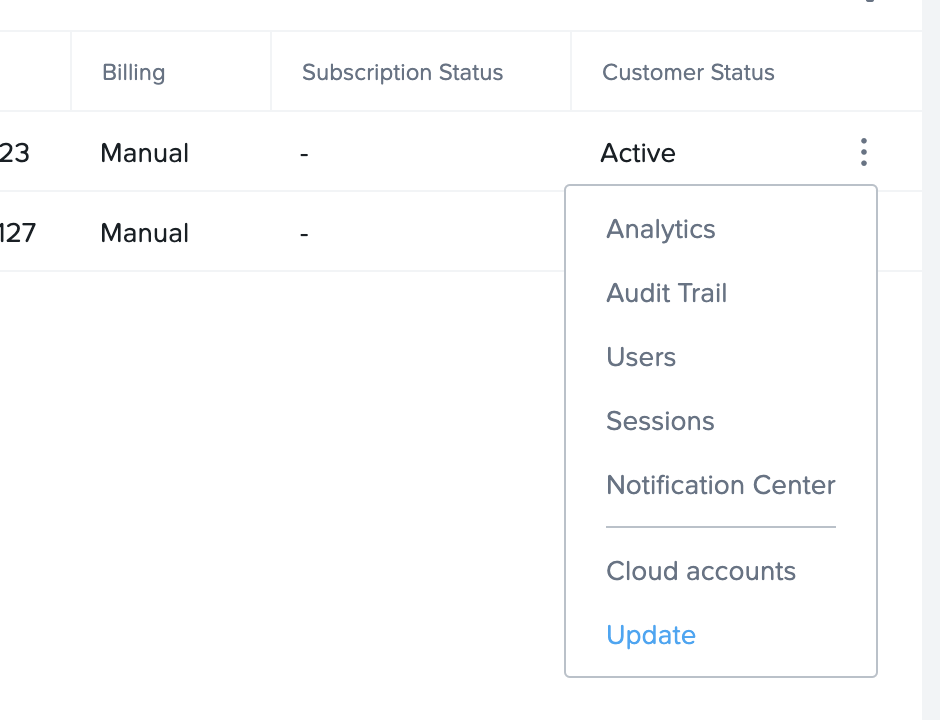Image resolution: width=940 pixels, height=720 pixels.
Task: Open Cloud accounts from the menu
Action: point(700,571)
